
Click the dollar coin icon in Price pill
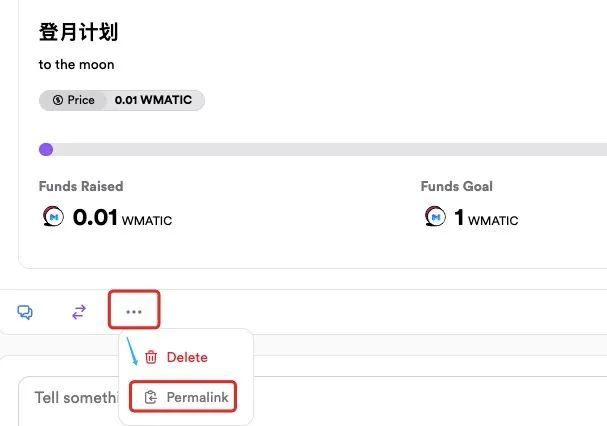58,100
